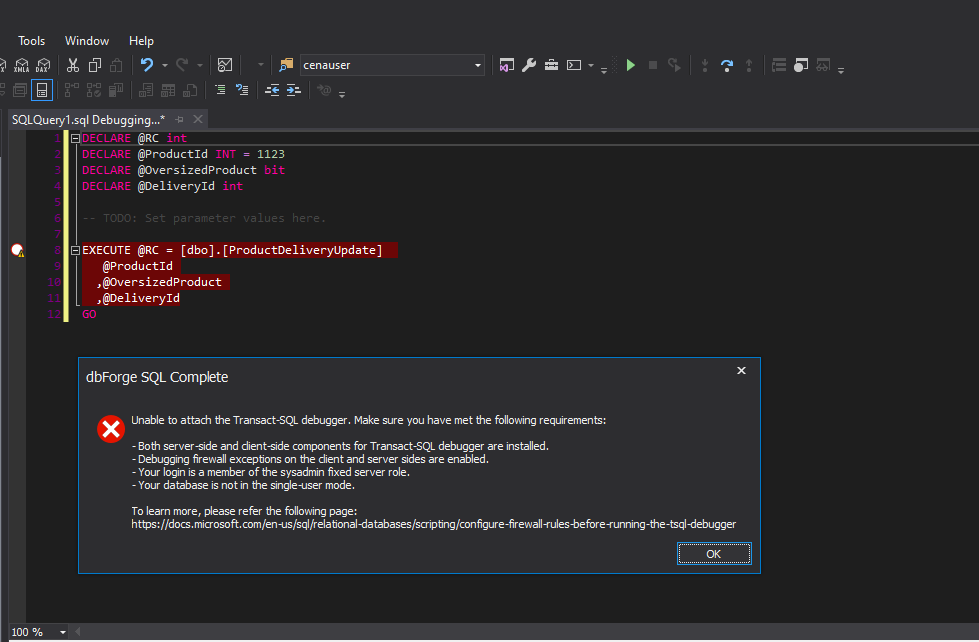Switch to the SQLQuery1.sql Debugging tab
Screen dimensions: 979x642
pyautogui.click(x=87, y=119)
